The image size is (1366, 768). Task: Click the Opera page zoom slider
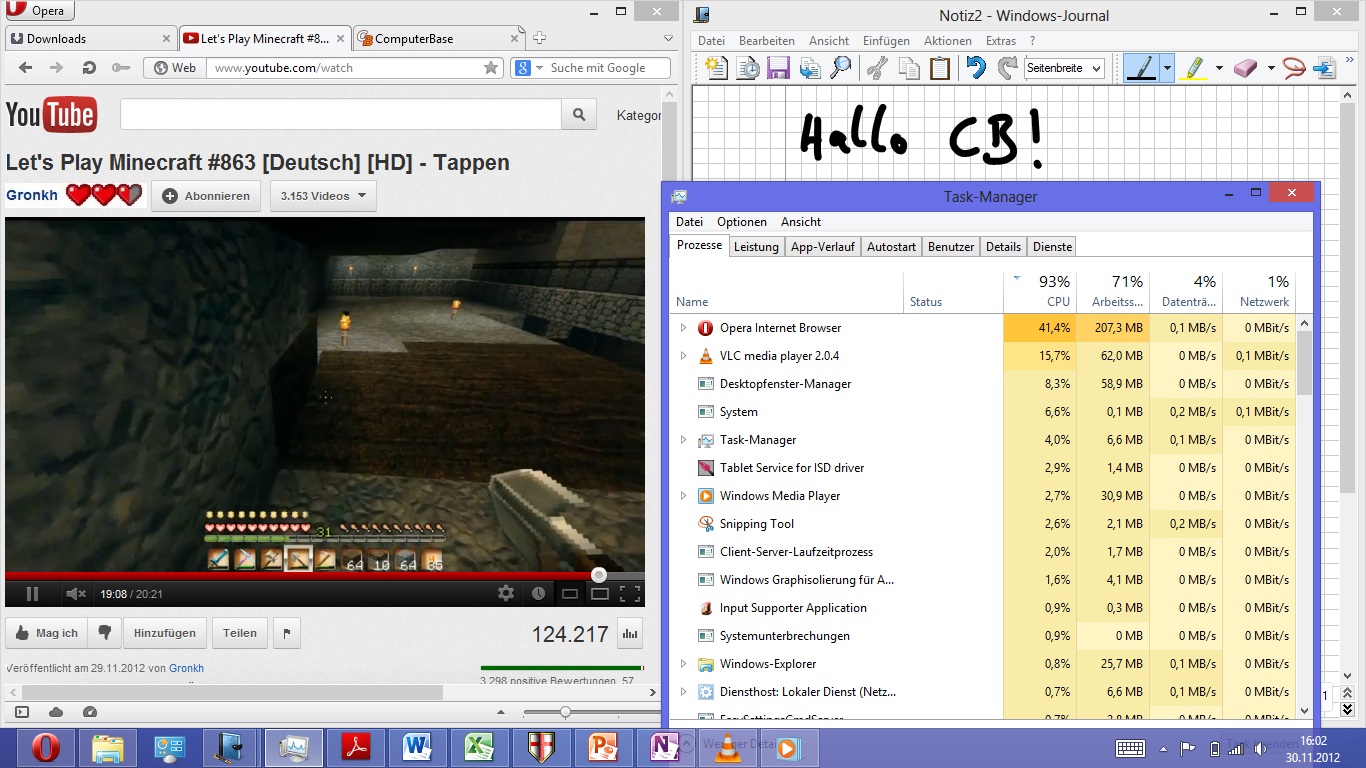591,712
